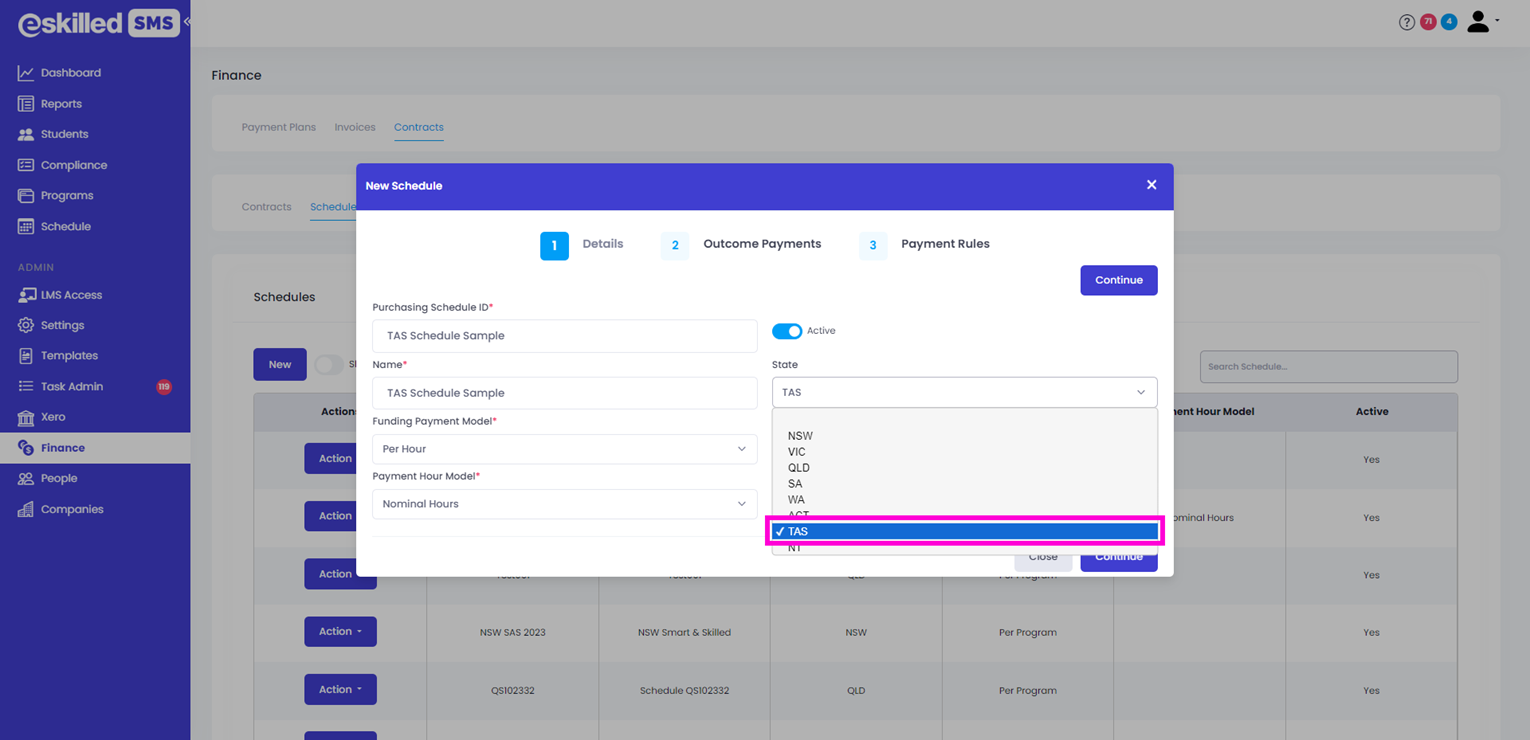Screen dimensions: 1530x740
Task: Open the blue 4 notifications badge
Action: (1449, 21)
